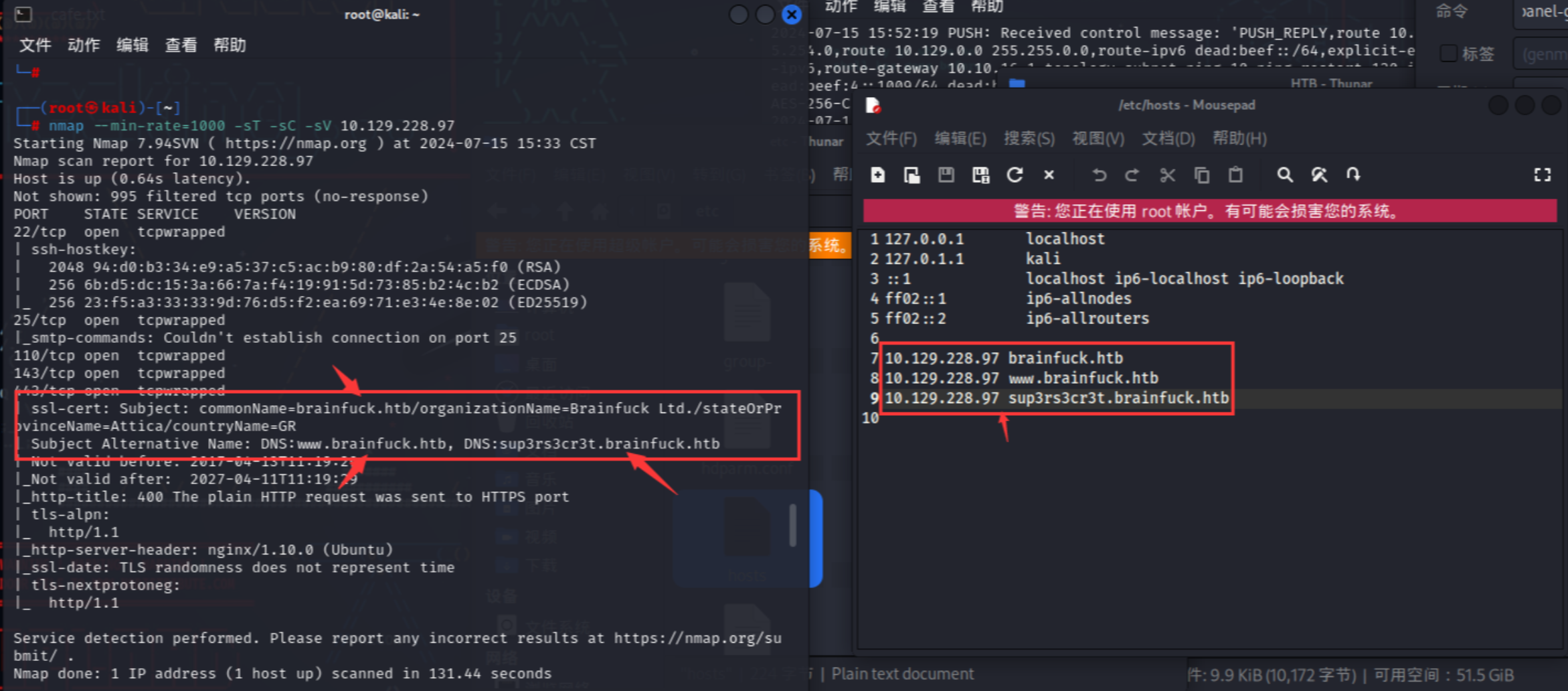Undo the last edit in Mousepad

[1098, 175]
